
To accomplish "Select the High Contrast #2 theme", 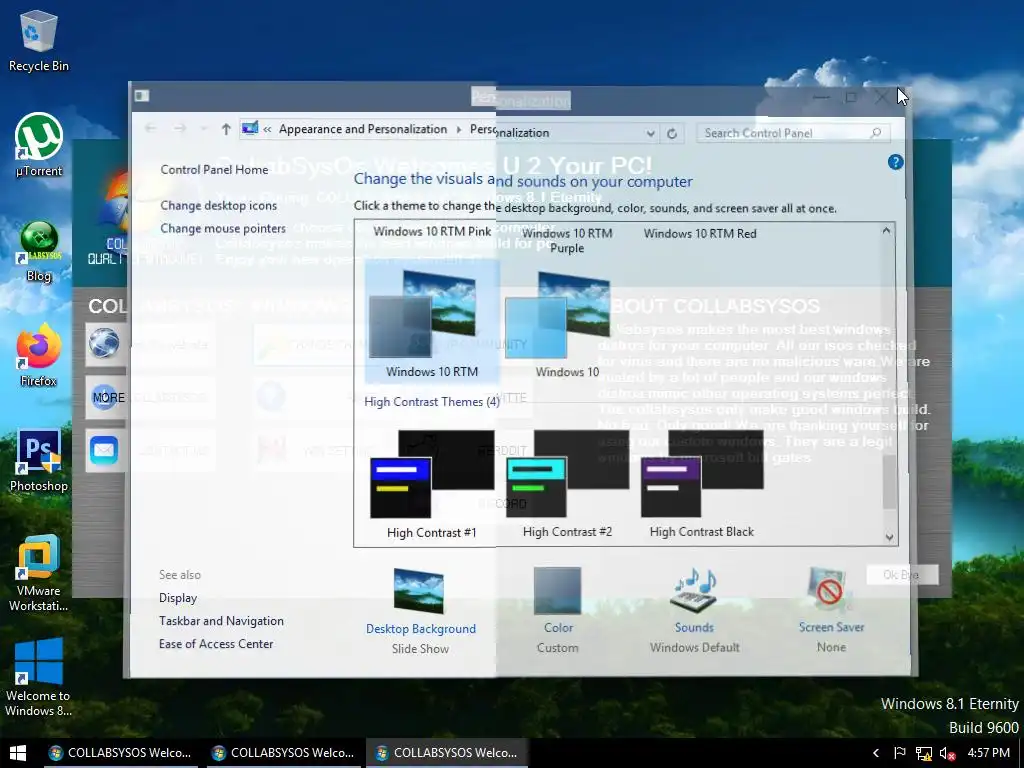I will pos(567,483).
